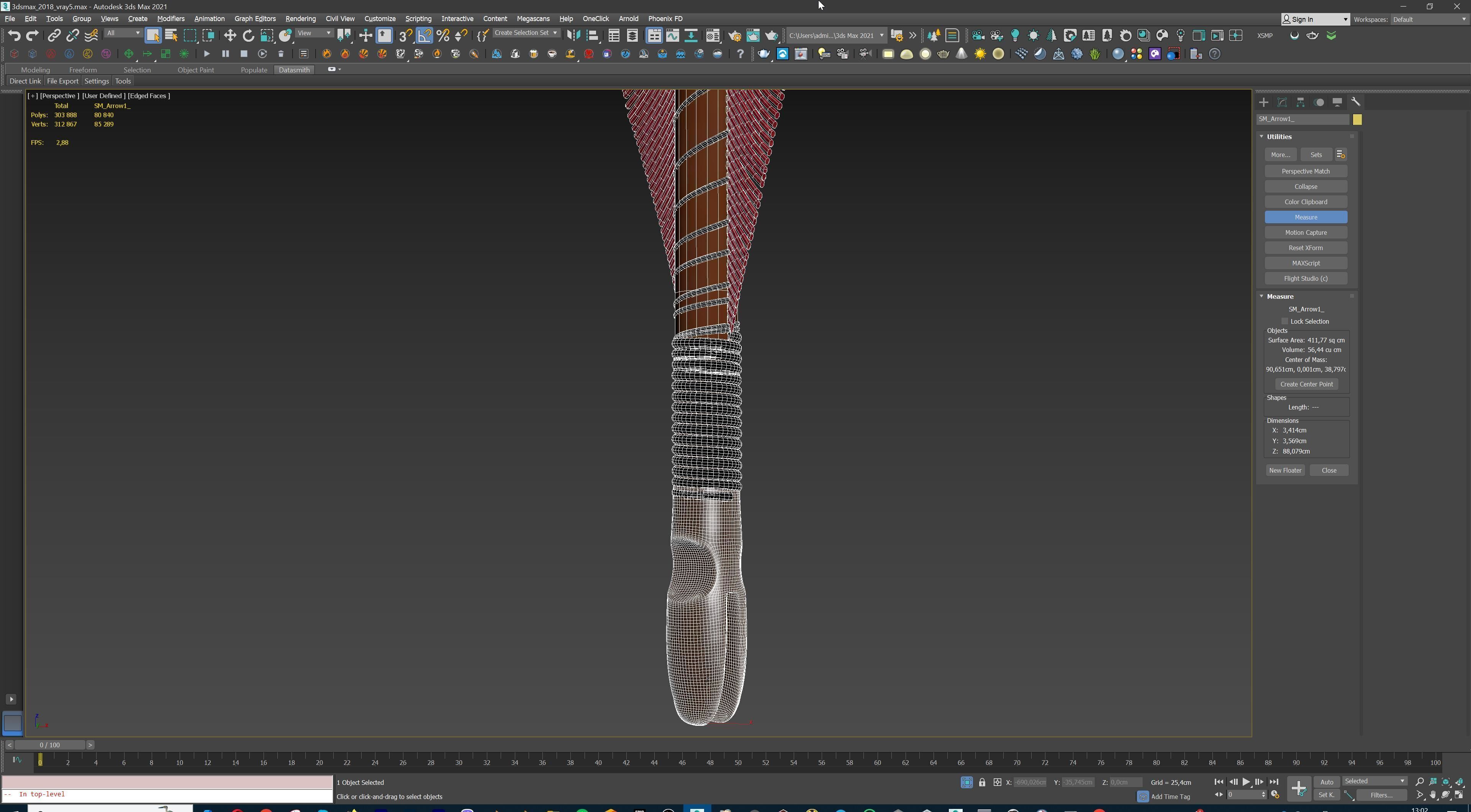Click the Create Center Point button
The height and width of the screenshot is (812, 1471).
[1306, 384]
